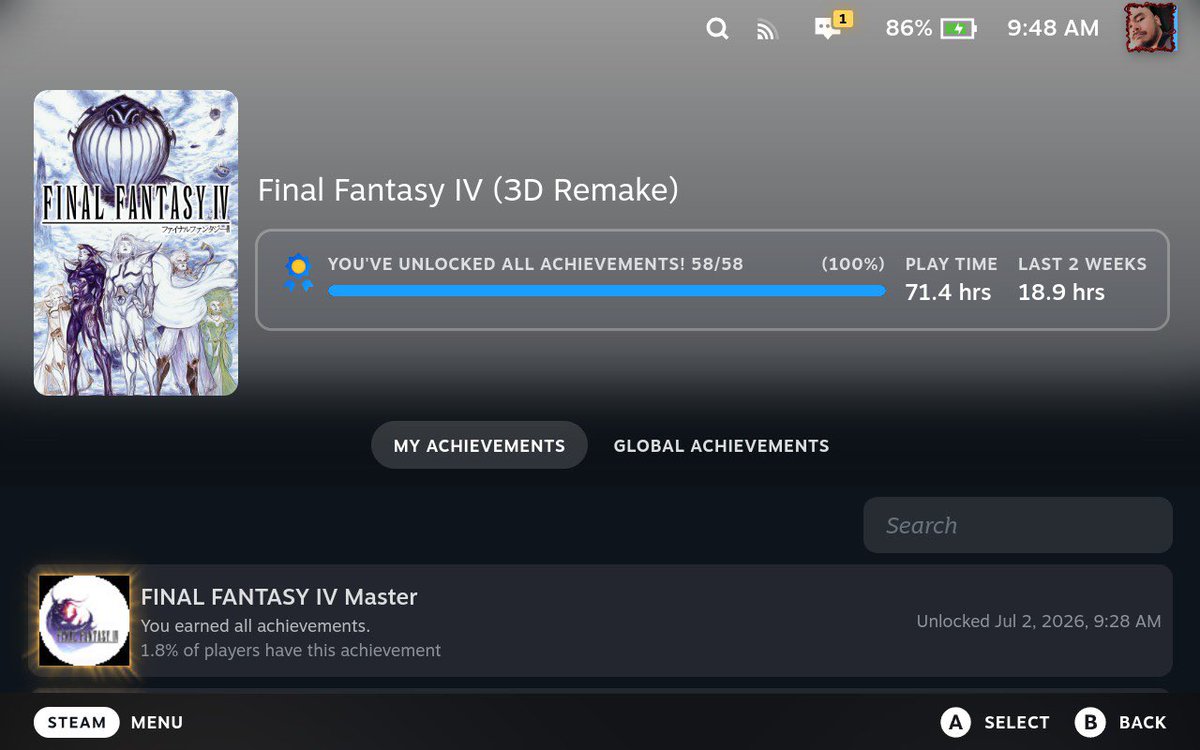
Task: Open the FINAL FANTASY IV Master achievement icon
Action: point(84,620)
